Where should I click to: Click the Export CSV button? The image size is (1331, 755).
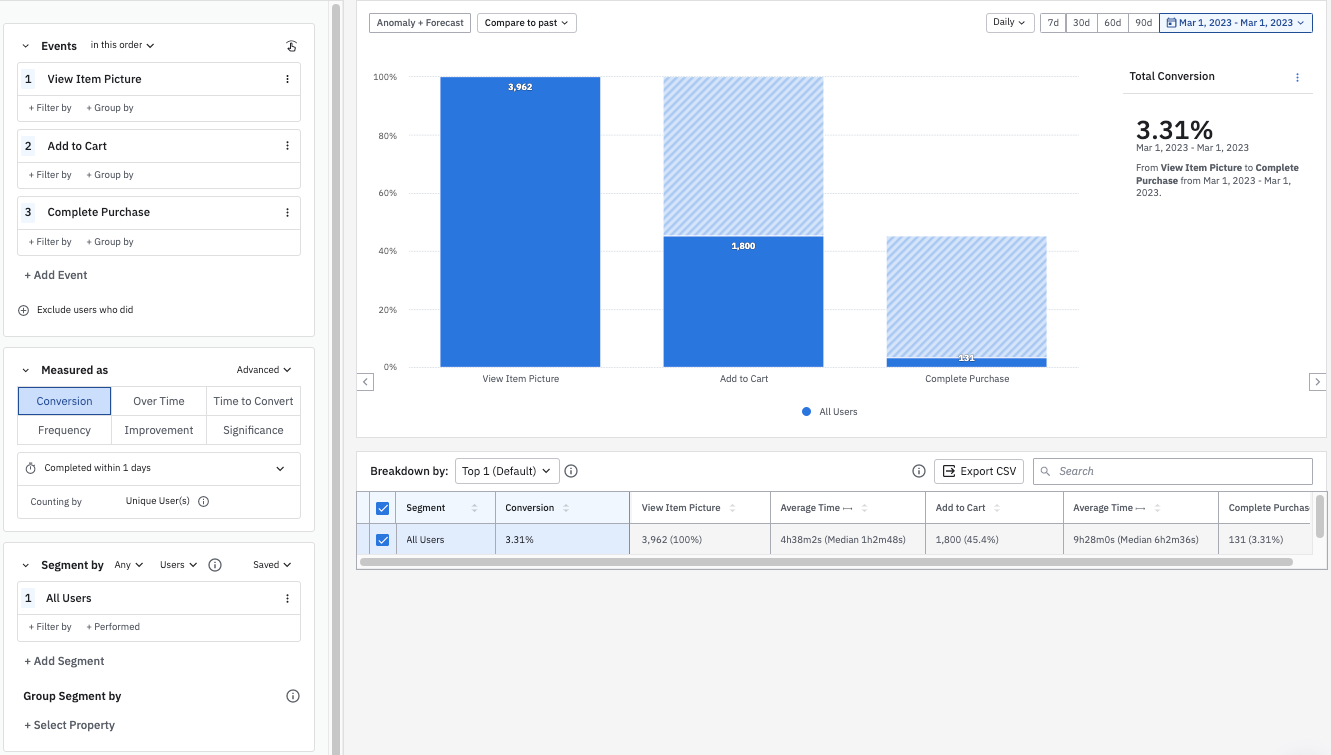979,471
